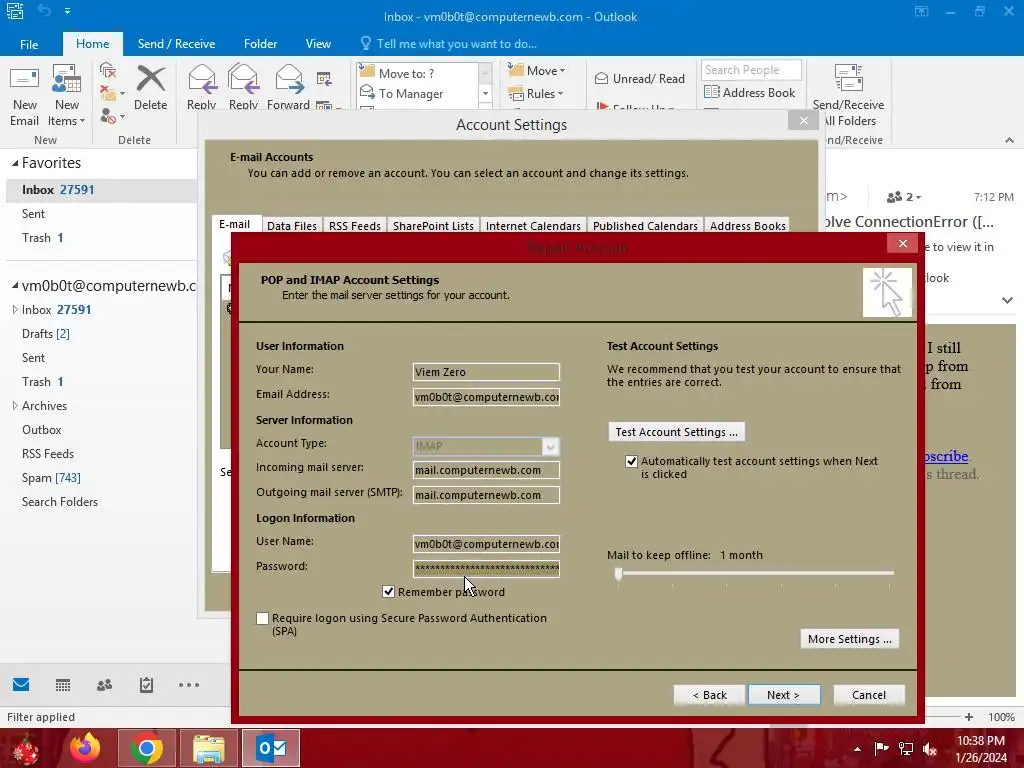Open the Address Book

click(x=749, y=93)
